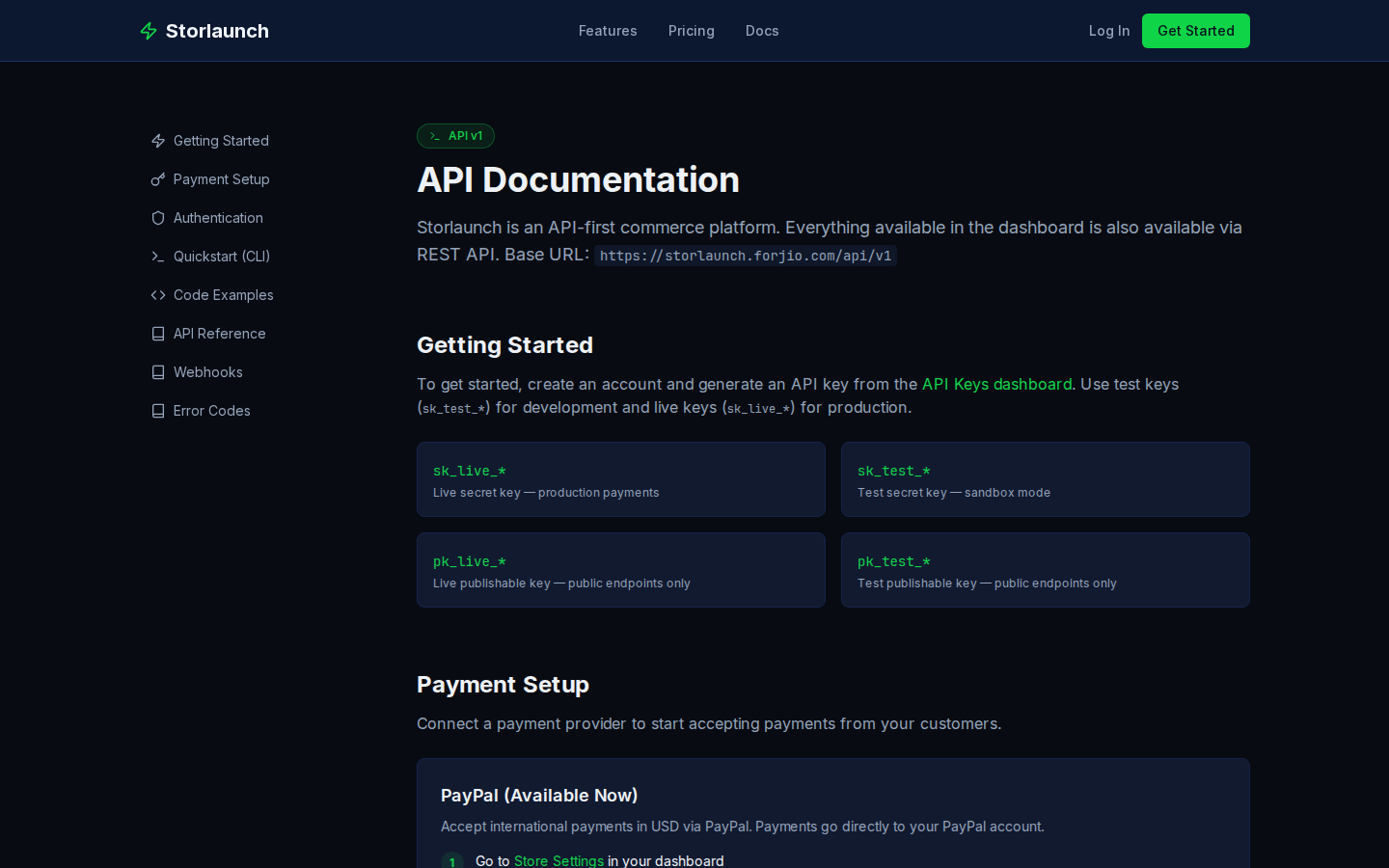Click the terminal icon inside the API v1 badge
Viewport: 1389px width, 868px height.
(x=434, y=136)
